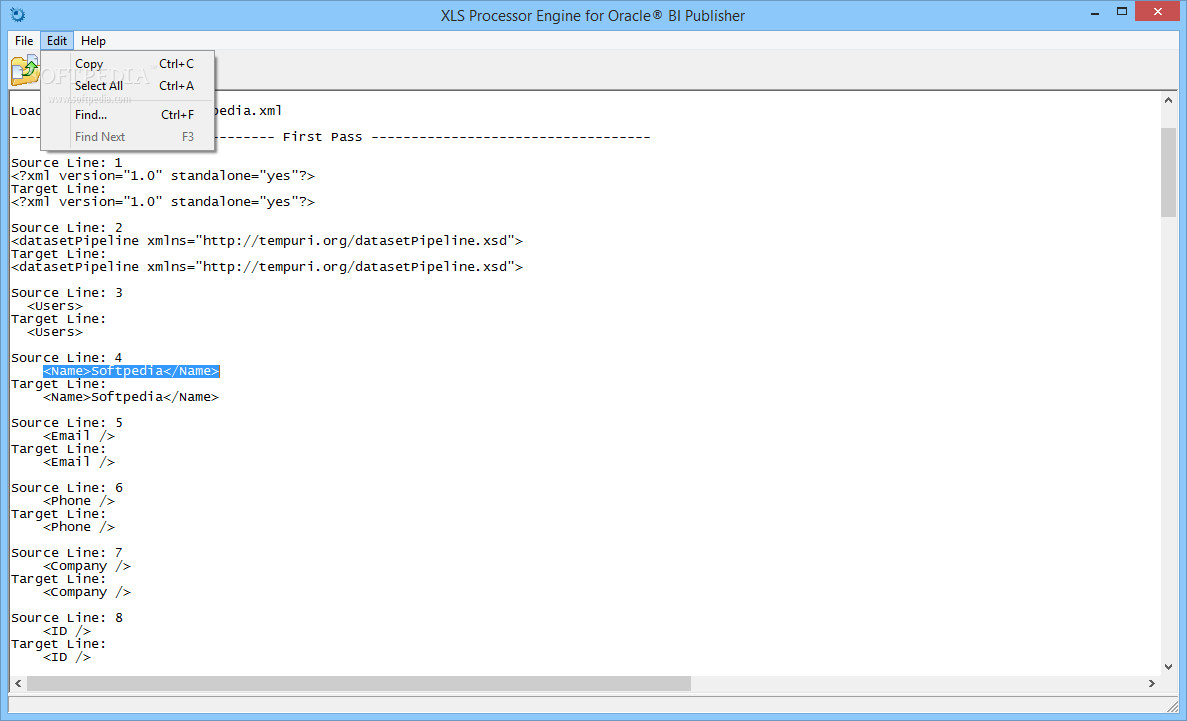Click the Find Next menu entry
This screenshot has height=721, width=1187.
point(129,137)
